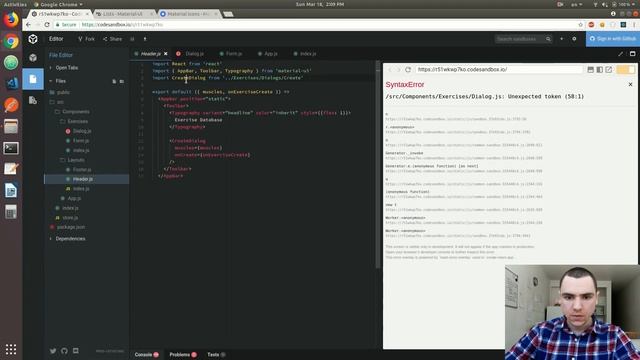Open Firefox from the Ubuntu dock
The image size is (640, 360).
pyautogui.click(x=11, y=19)
